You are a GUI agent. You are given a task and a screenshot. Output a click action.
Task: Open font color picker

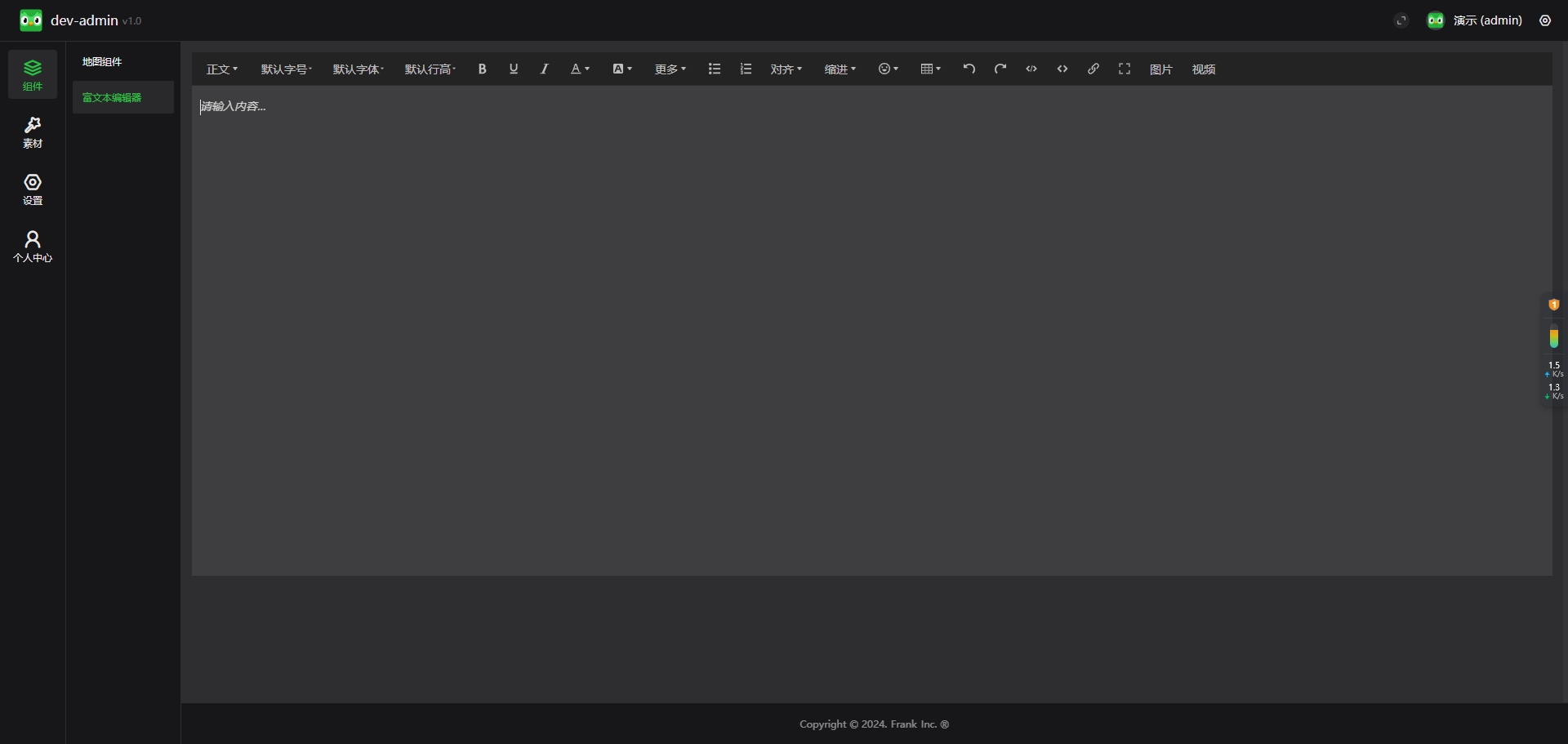point(580,69)
